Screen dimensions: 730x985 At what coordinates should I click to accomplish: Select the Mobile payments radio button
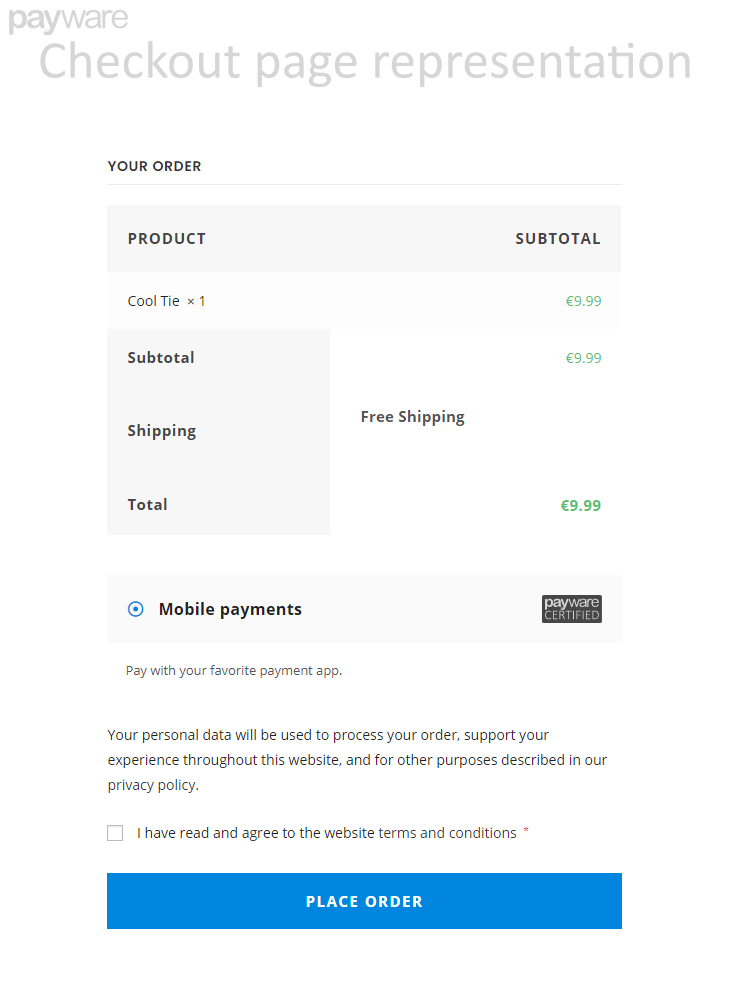(136, 609)
